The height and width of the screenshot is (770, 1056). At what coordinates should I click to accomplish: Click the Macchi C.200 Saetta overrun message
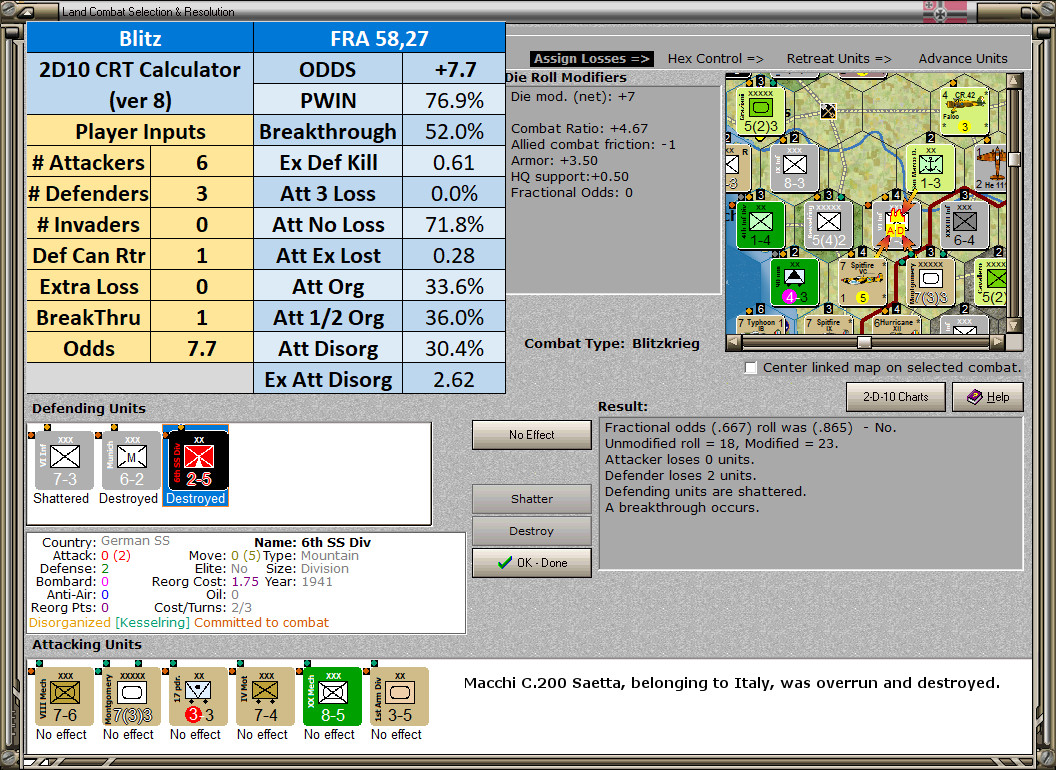(731, 683)
